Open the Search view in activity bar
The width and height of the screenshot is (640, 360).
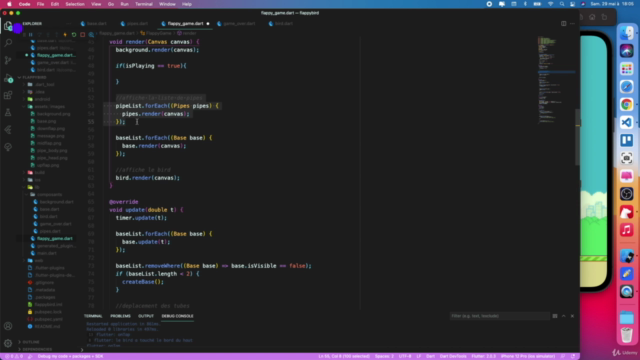click(x=8, y=42)
